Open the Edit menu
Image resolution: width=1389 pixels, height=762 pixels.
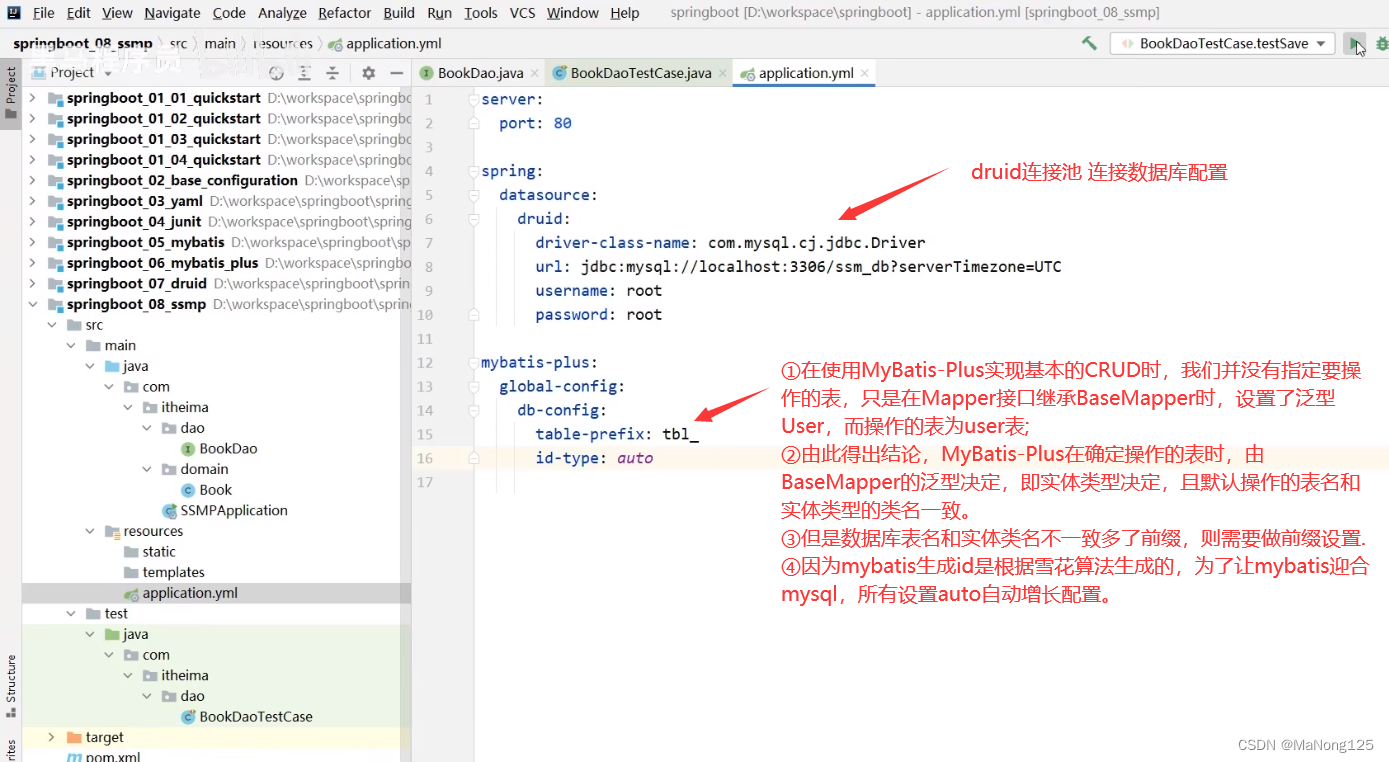click(79, 13)
